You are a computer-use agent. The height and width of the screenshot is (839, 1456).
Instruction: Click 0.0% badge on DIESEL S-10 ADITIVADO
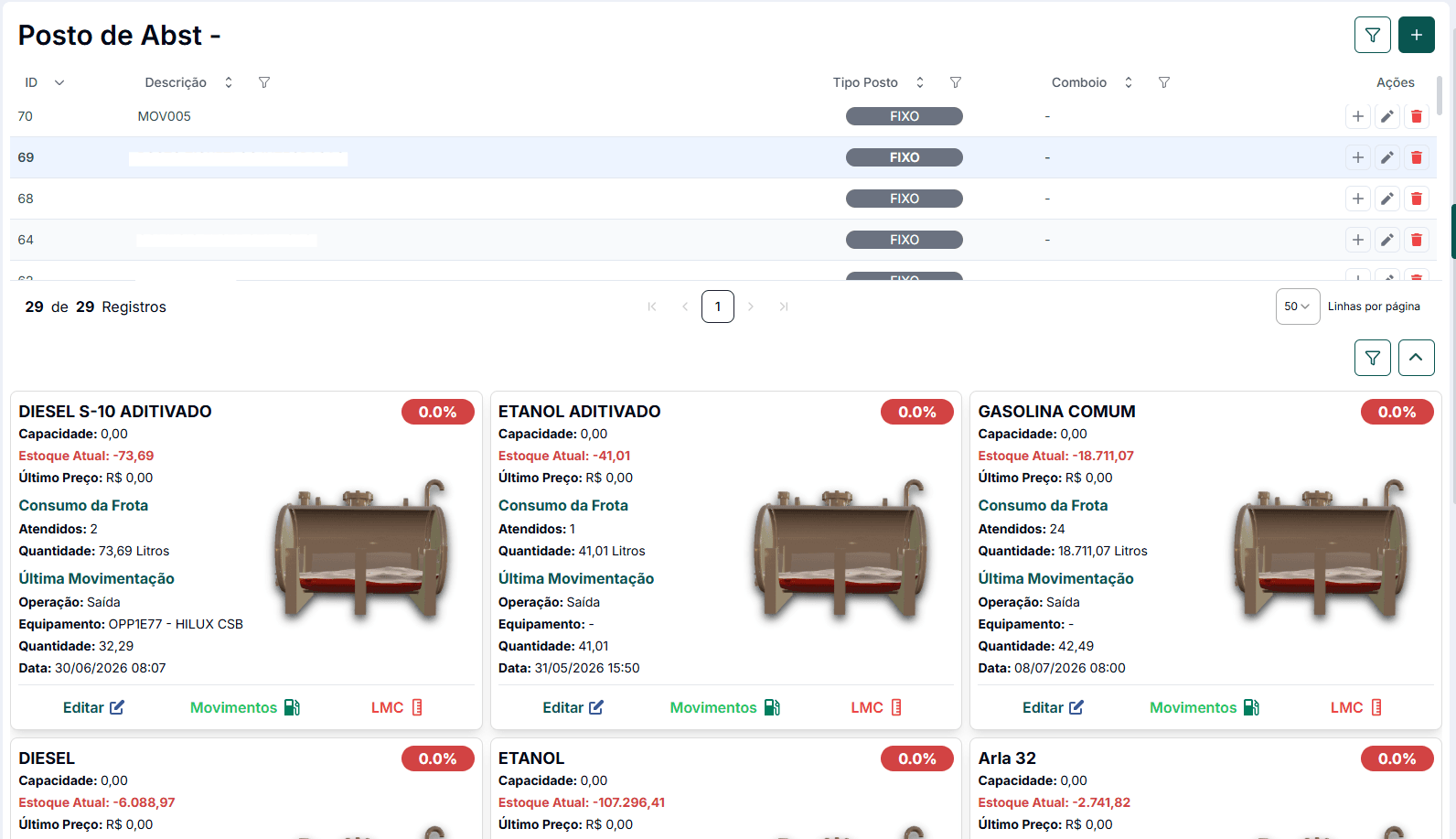[437, 412]
